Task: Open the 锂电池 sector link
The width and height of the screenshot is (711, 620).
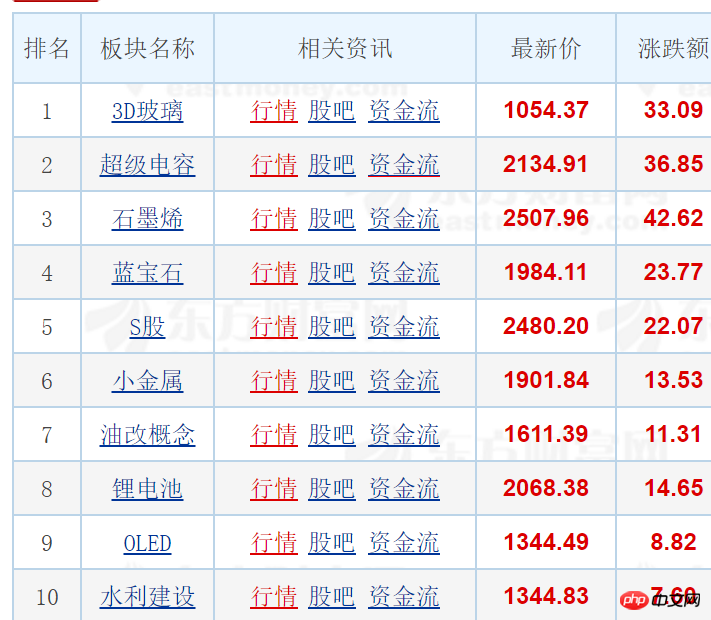Action: (x=147, y=488)
